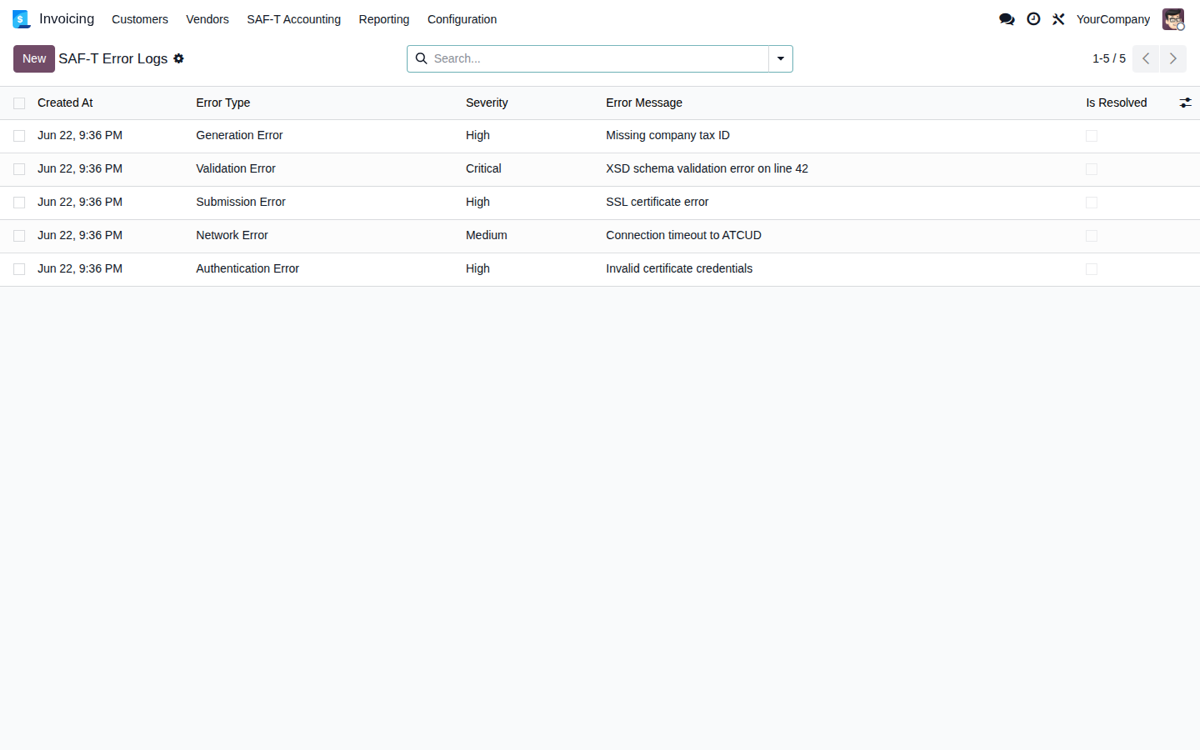The height and width of the screenshot is (750, 1200).
Task: Click the date in the Validation Error row
Action: click(x=80, y=169)
